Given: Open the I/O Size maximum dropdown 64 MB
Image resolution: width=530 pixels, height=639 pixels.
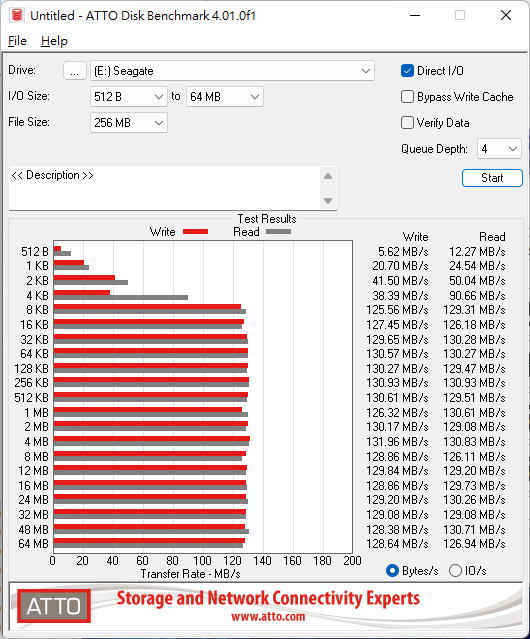Looking at the screenshot, I should click(x=225, y=97).
